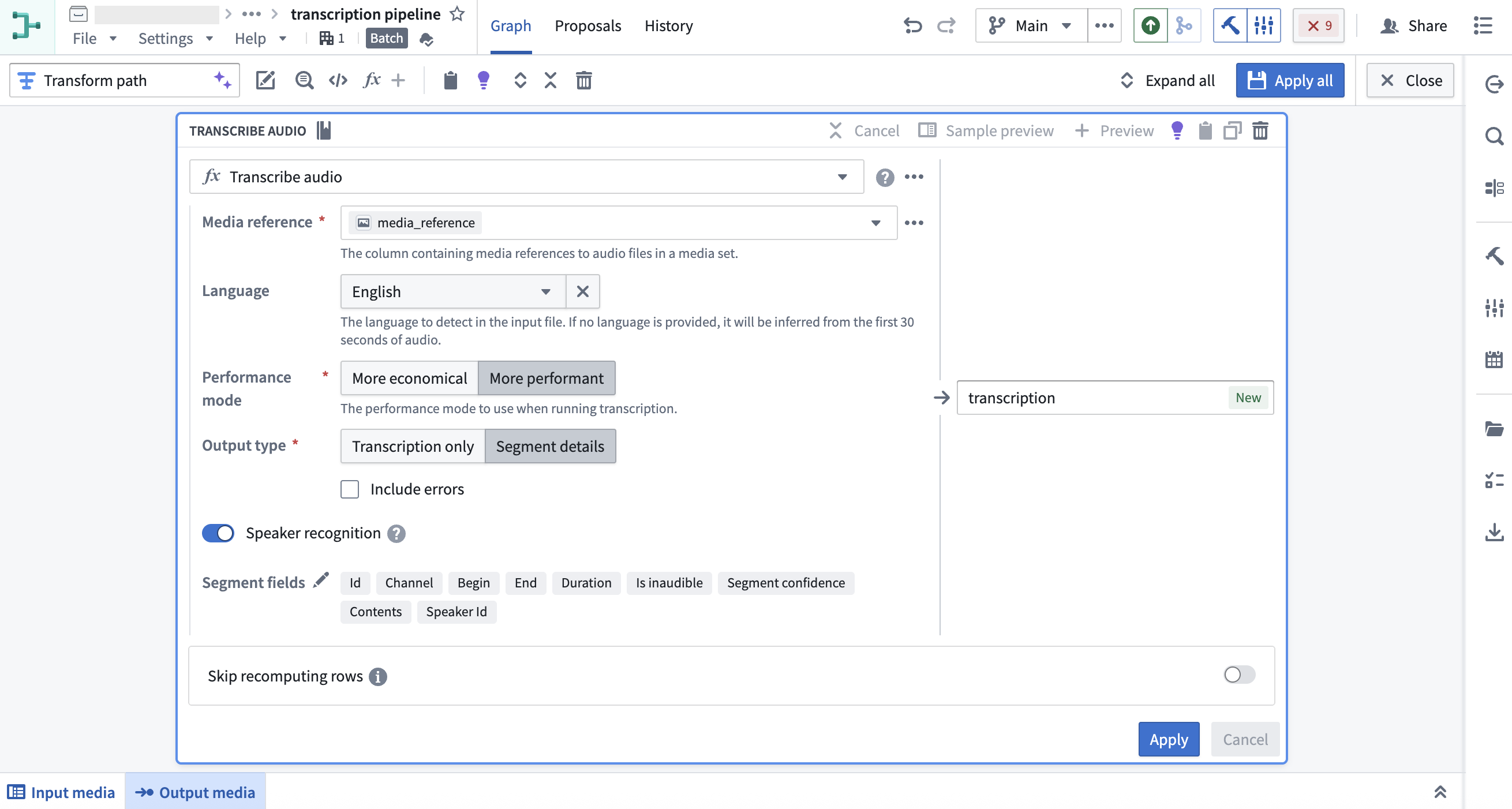Screen dimensions: 1512x809
Task: Click the blue Apply button
Action: (x=1169, y=739)
